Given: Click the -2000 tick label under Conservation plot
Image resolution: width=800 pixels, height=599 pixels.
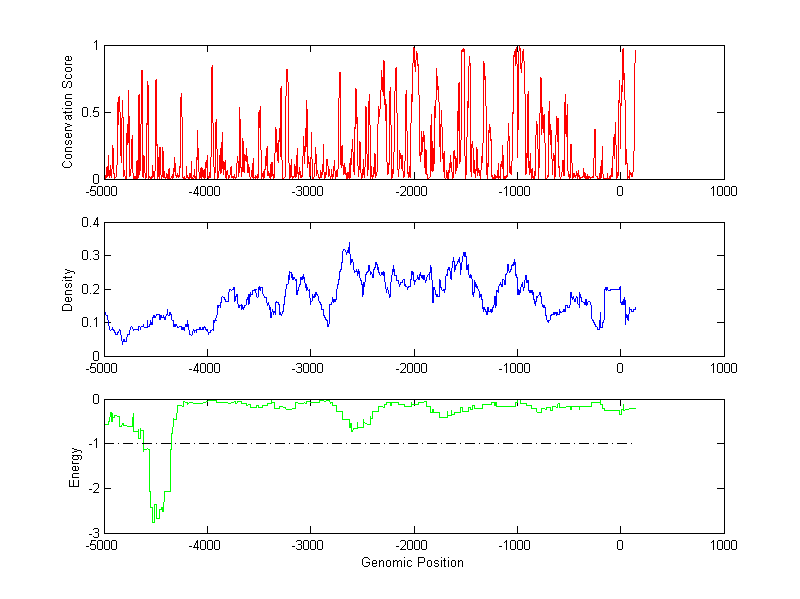Looking at the screenshot, I should [x=412, y=191].
